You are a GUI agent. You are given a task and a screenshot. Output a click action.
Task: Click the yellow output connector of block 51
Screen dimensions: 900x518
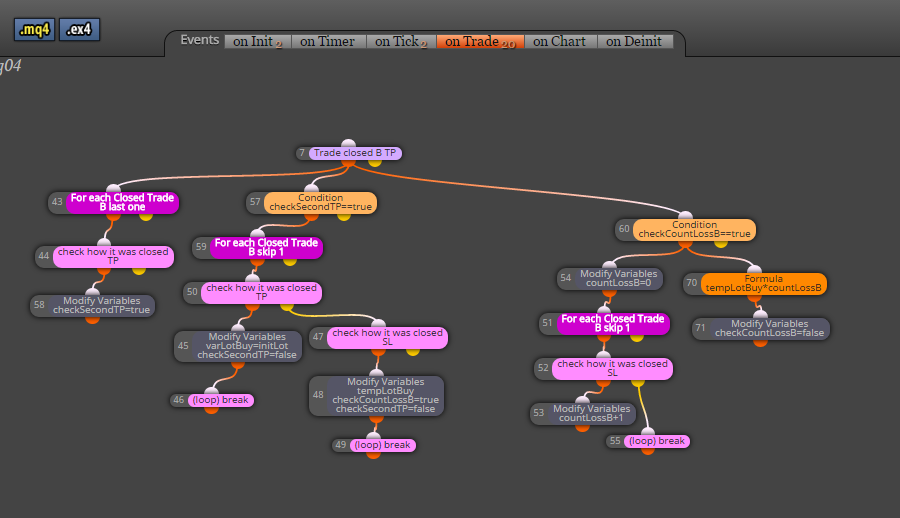click(x=637, y=337)
